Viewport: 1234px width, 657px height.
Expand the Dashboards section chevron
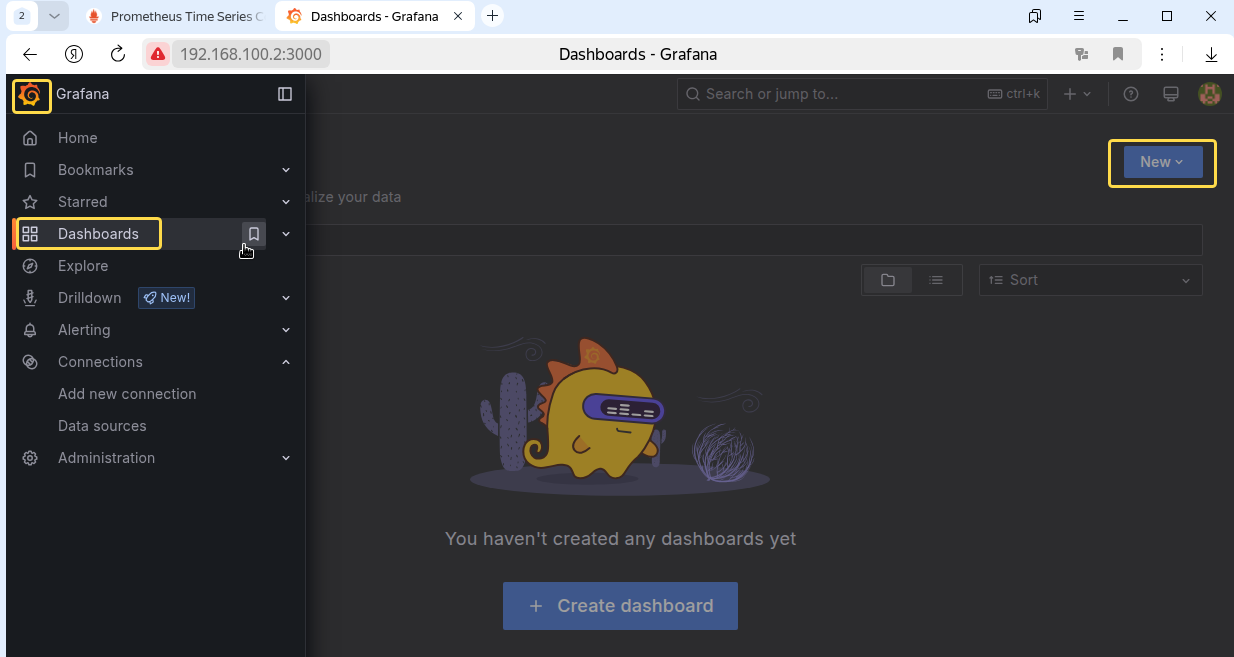286,234
